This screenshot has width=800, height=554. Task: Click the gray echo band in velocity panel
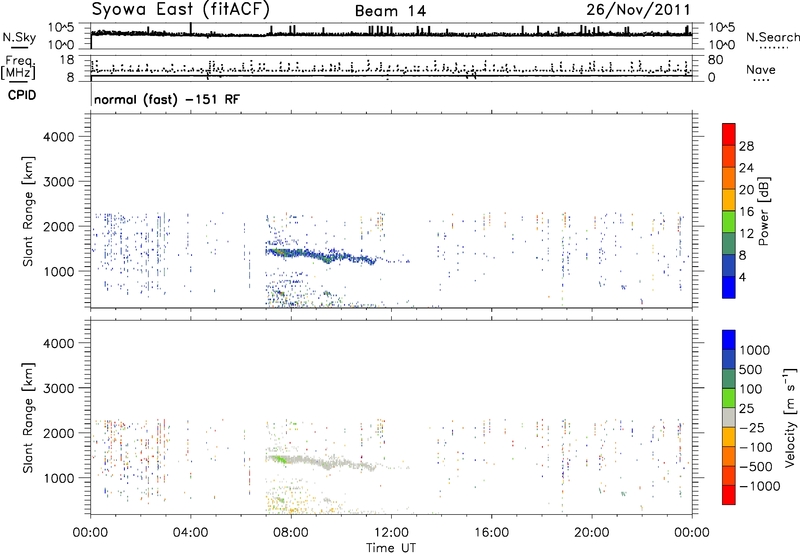[x=322, y=463]
